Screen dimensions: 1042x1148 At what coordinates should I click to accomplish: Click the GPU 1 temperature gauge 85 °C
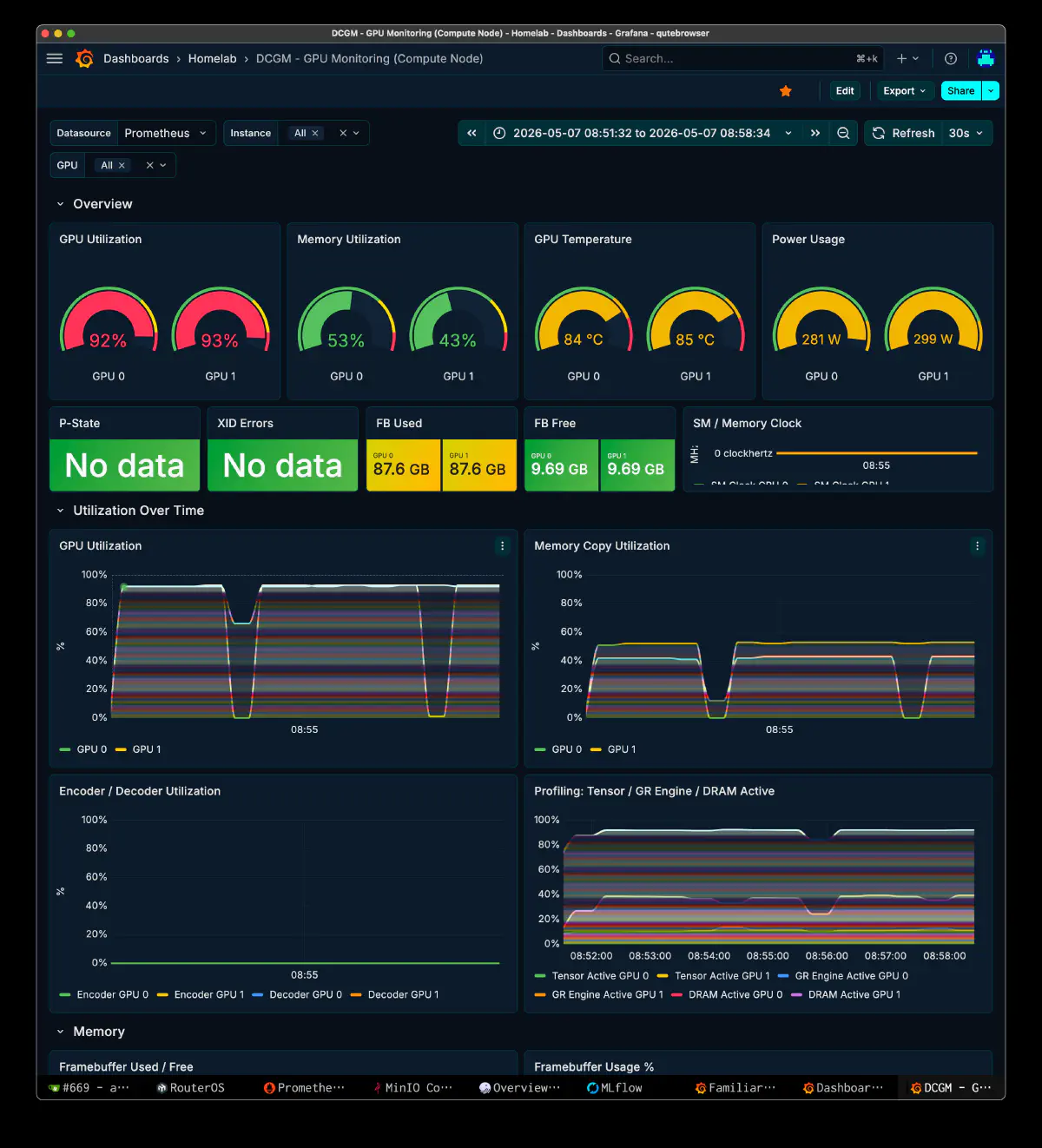(696, 321)
